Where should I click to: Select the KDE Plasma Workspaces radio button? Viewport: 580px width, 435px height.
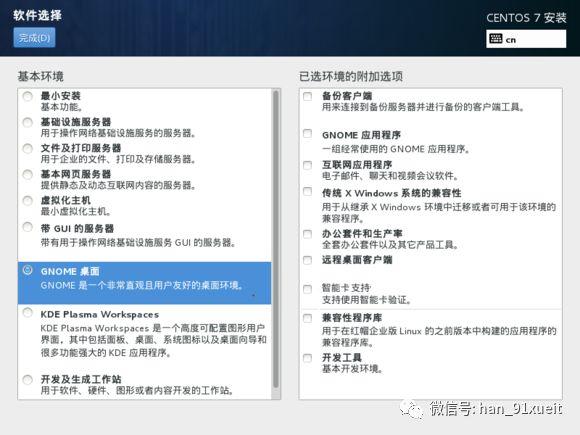pos(27,313)
